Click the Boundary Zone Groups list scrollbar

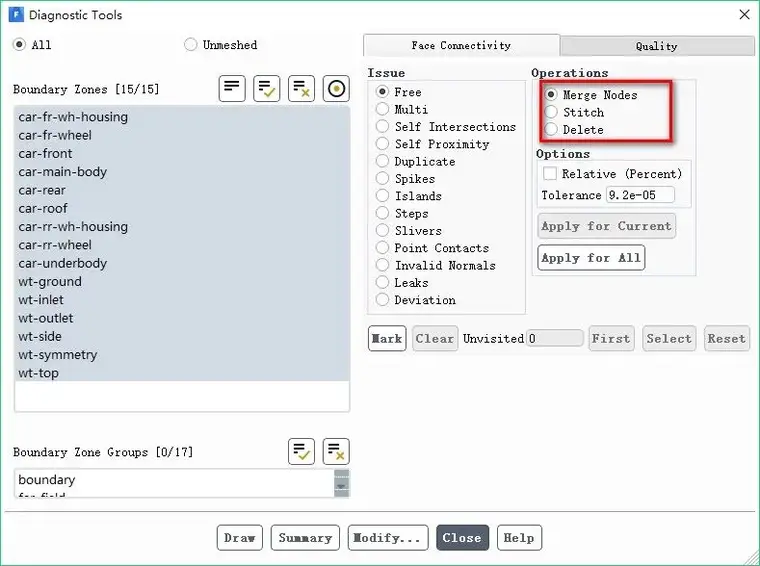click(x=341, y=483)
